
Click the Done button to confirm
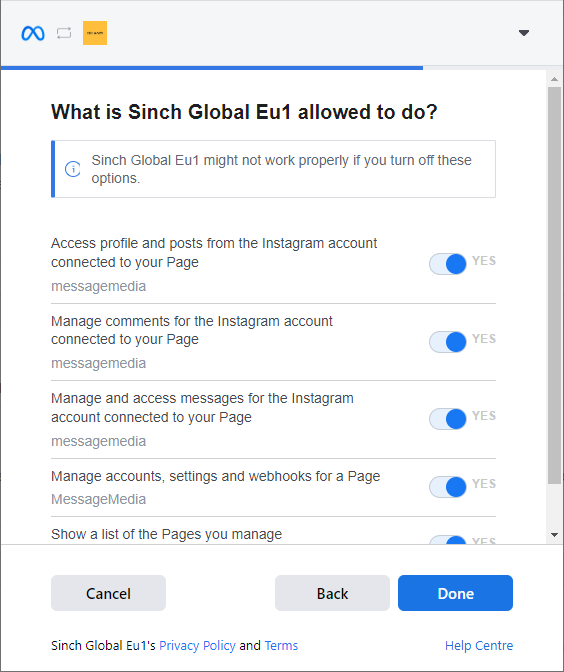(x=455, y=593)
